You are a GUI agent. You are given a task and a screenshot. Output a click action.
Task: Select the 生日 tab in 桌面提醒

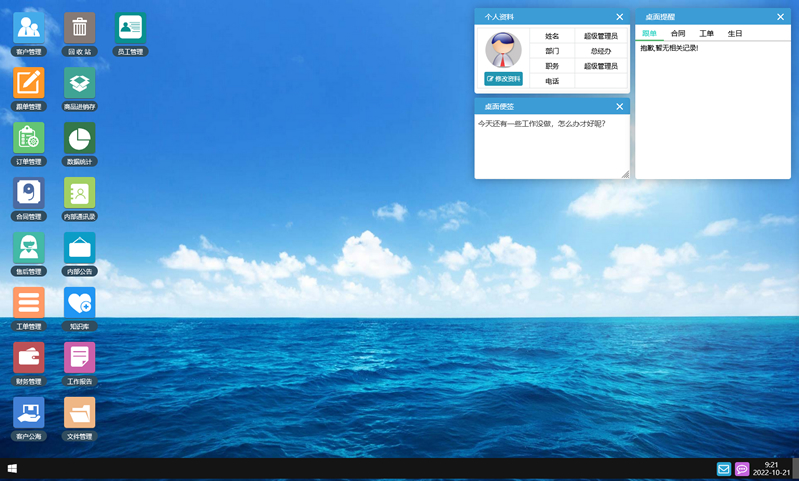click(x=735, y=34)
